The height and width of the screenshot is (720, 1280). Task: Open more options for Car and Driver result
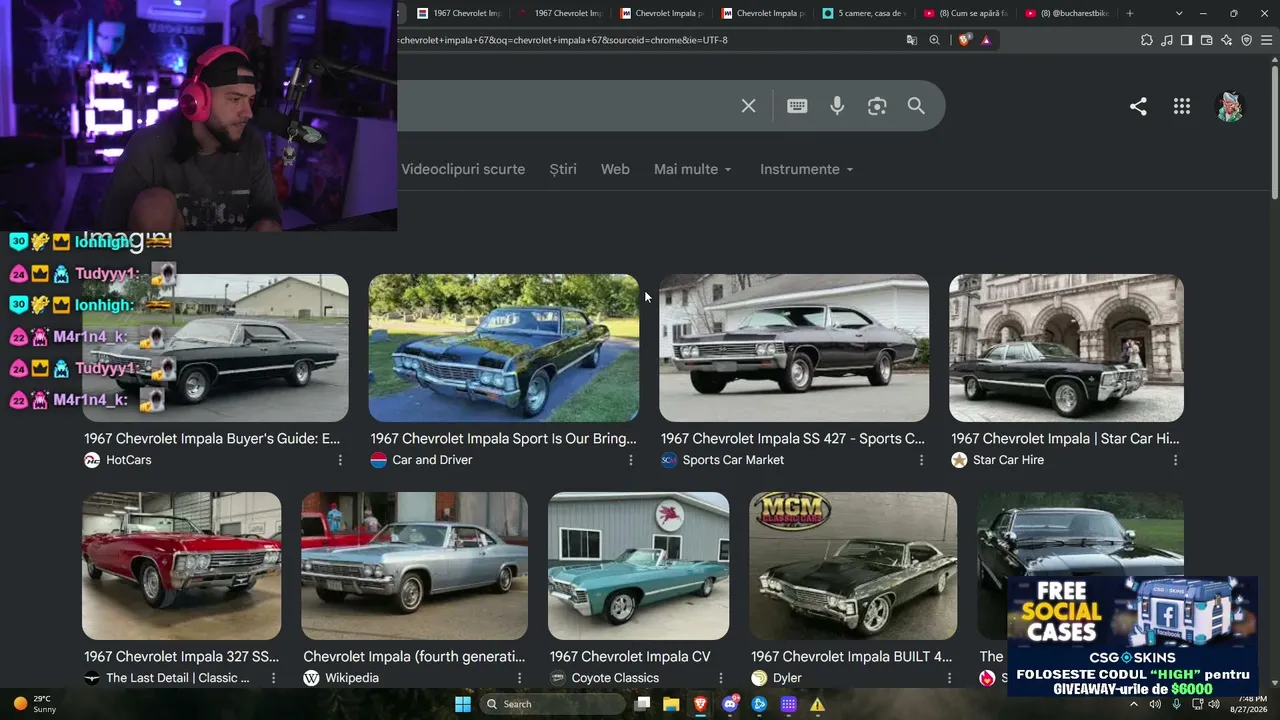tap(630, 460)
